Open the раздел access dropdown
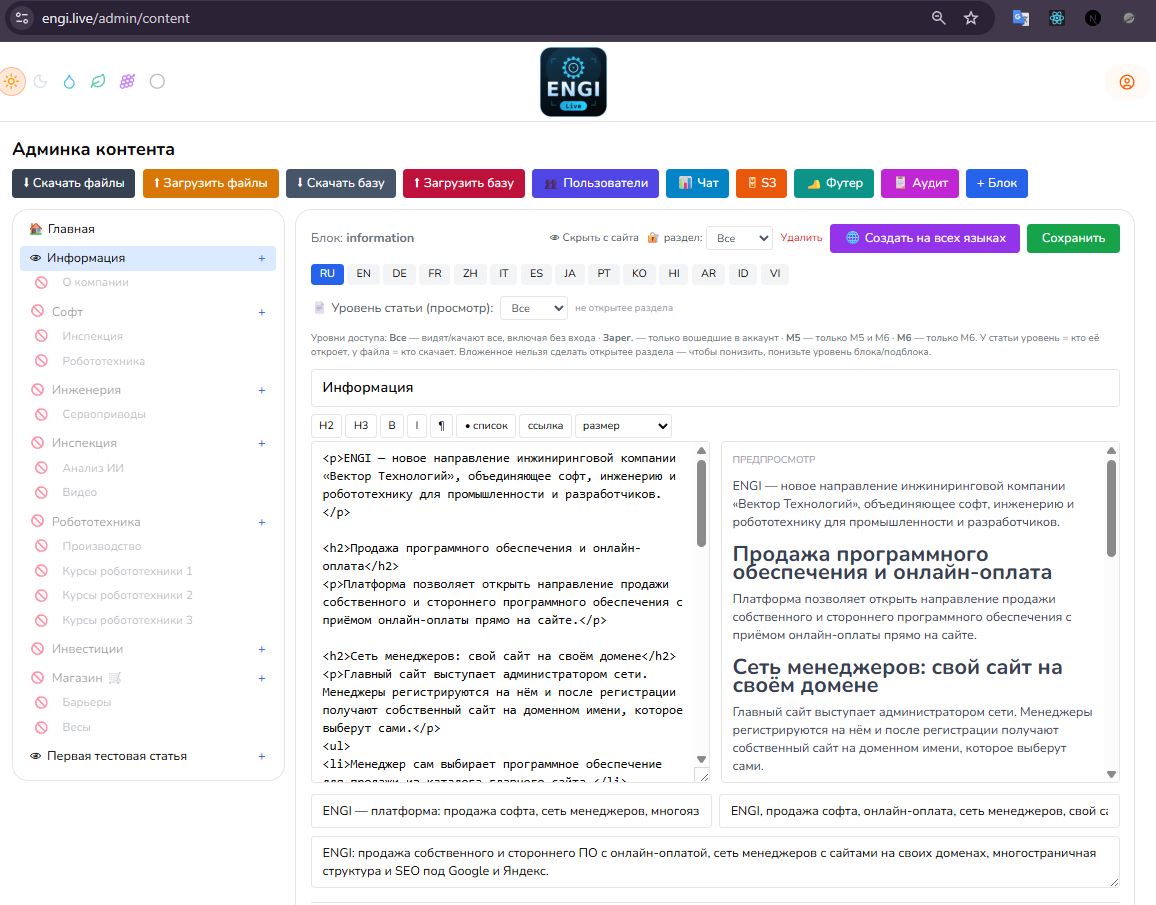 click(739, 238)
